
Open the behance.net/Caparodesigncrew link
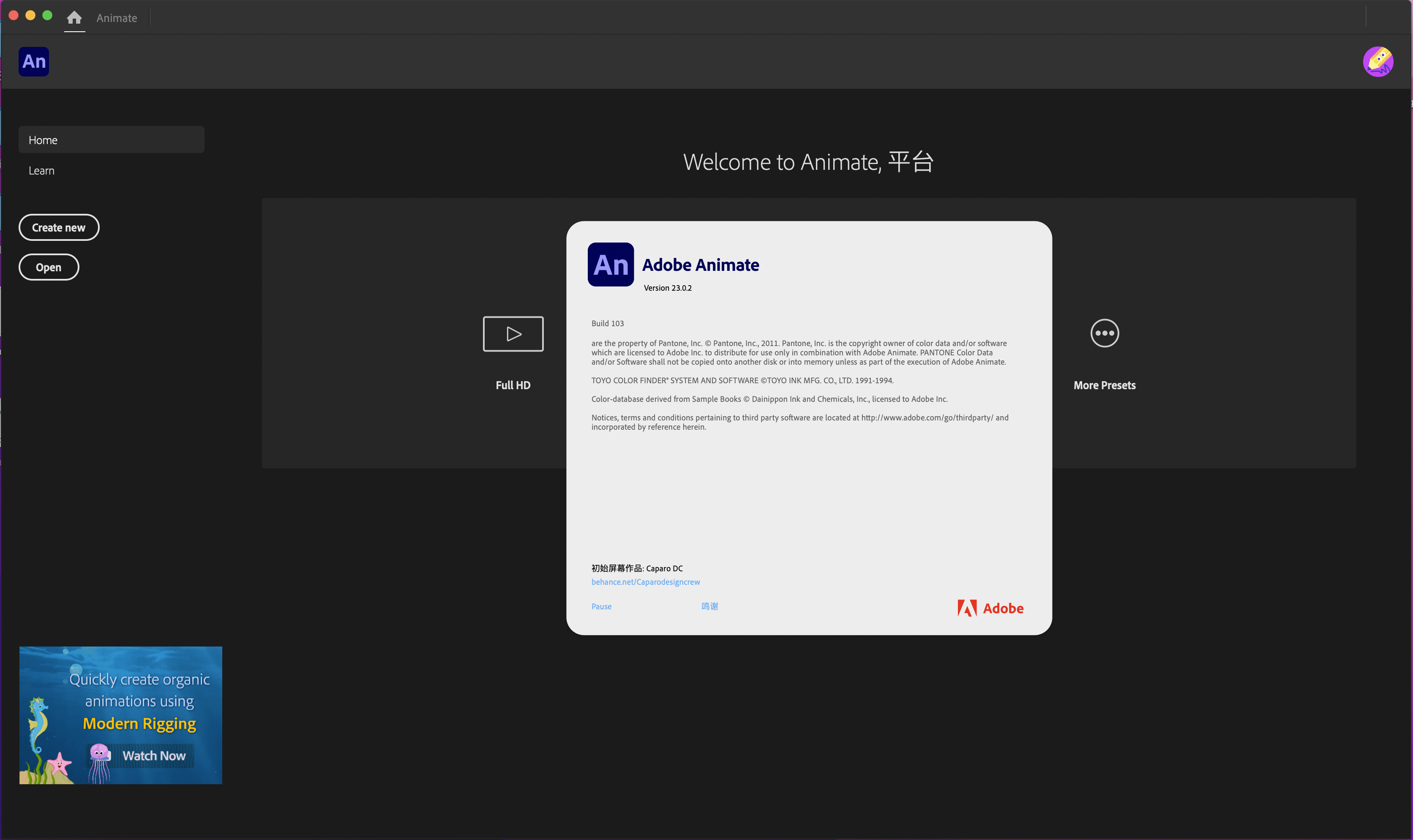(645, 582)
